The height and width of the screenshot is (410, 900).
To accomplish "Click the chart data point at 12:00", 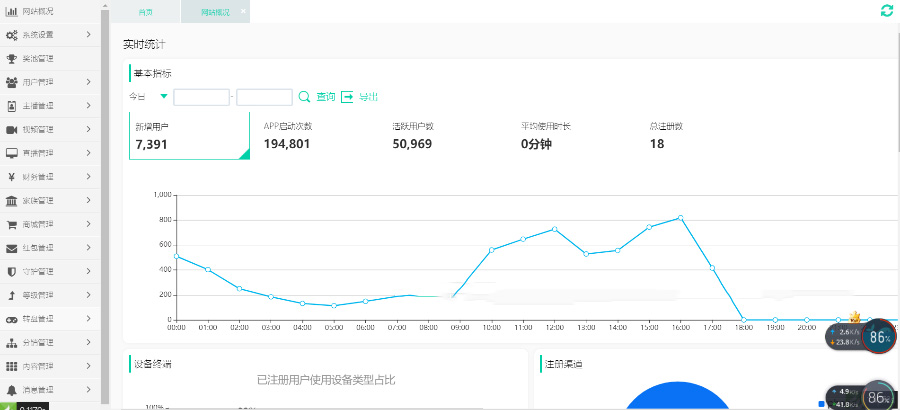I will [x=554, y=229].
